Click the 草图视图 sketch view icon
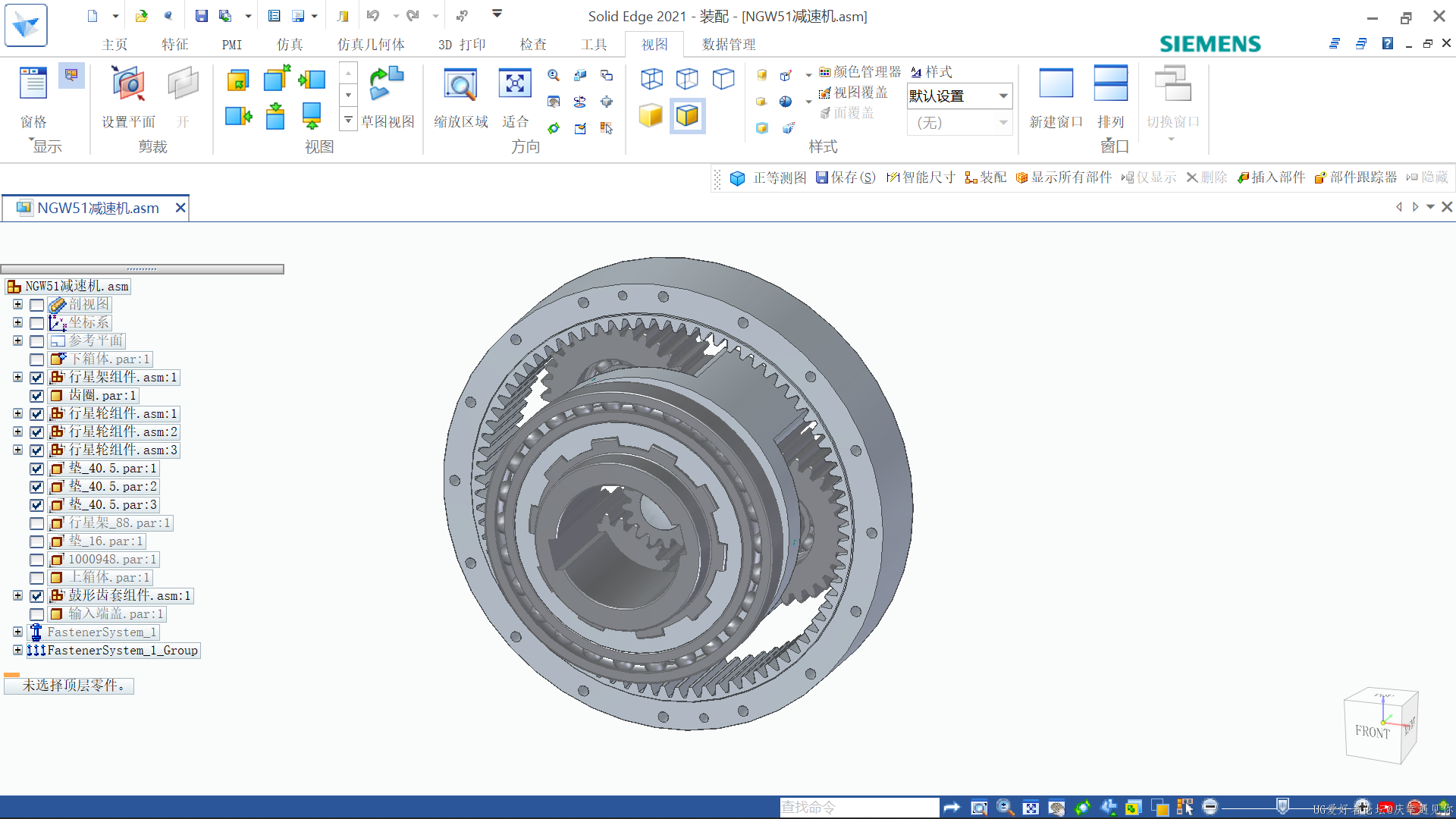Viewport: 1456px width, 819px height. pos(387,83)
